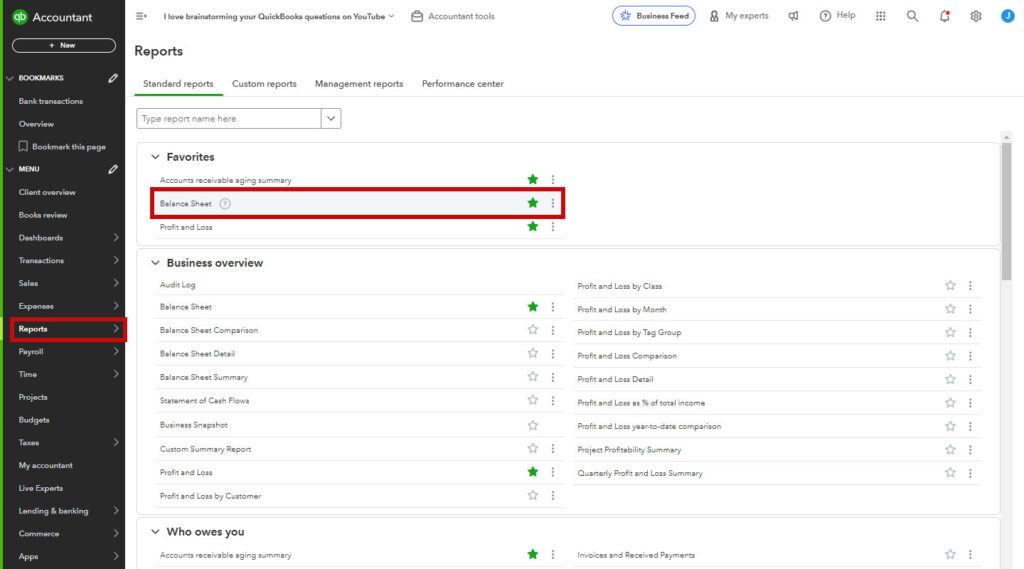
Task: Select the Standard reports tab
Action: coord(178,84)
